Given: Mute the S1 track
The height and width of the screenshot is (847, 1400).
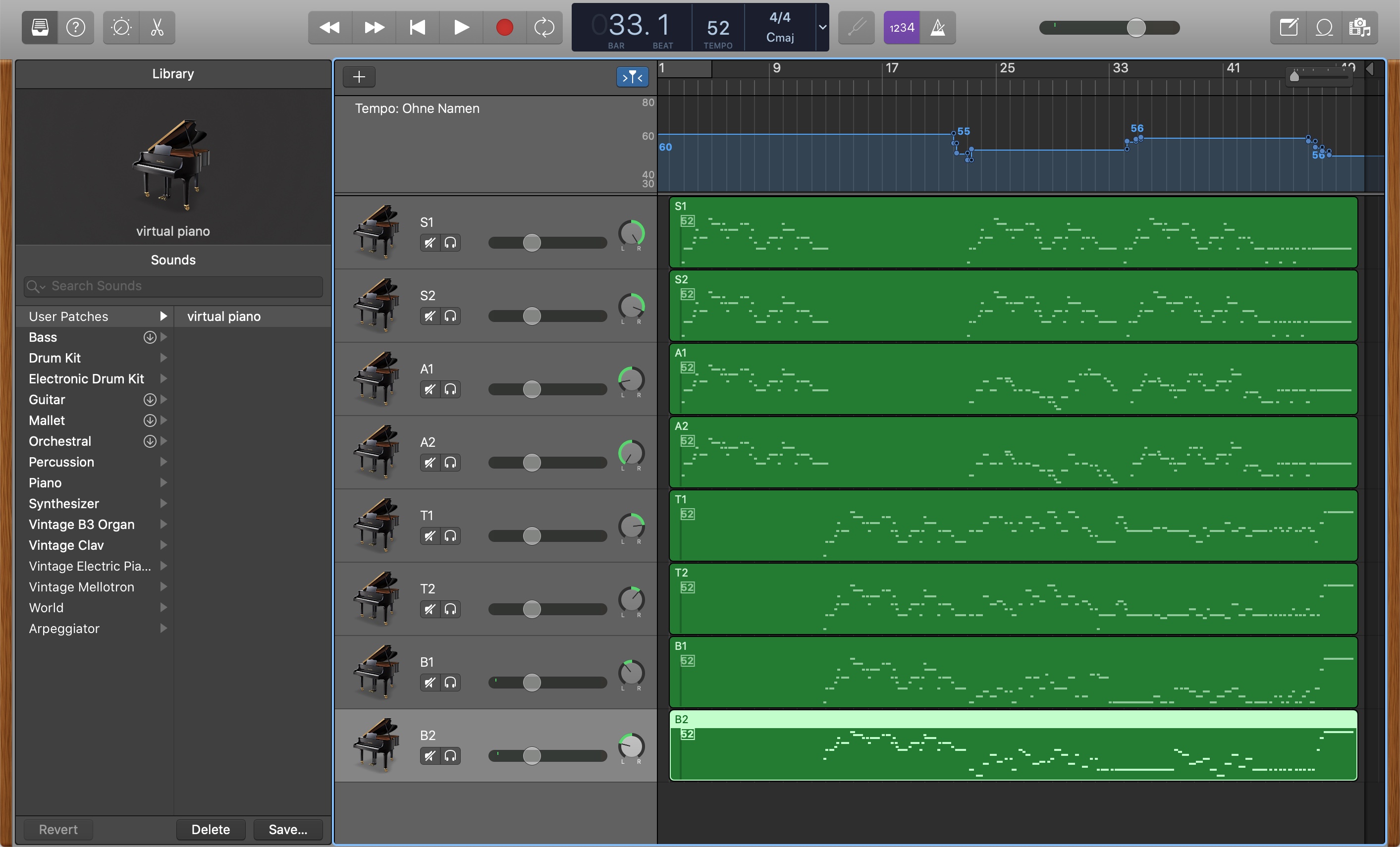Looking at the screenshot, I should tap(430, 243).
